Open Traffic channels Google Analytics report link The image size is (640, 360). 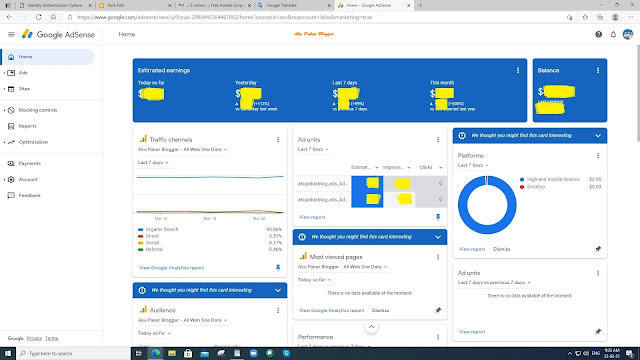[x=171, y=268]
